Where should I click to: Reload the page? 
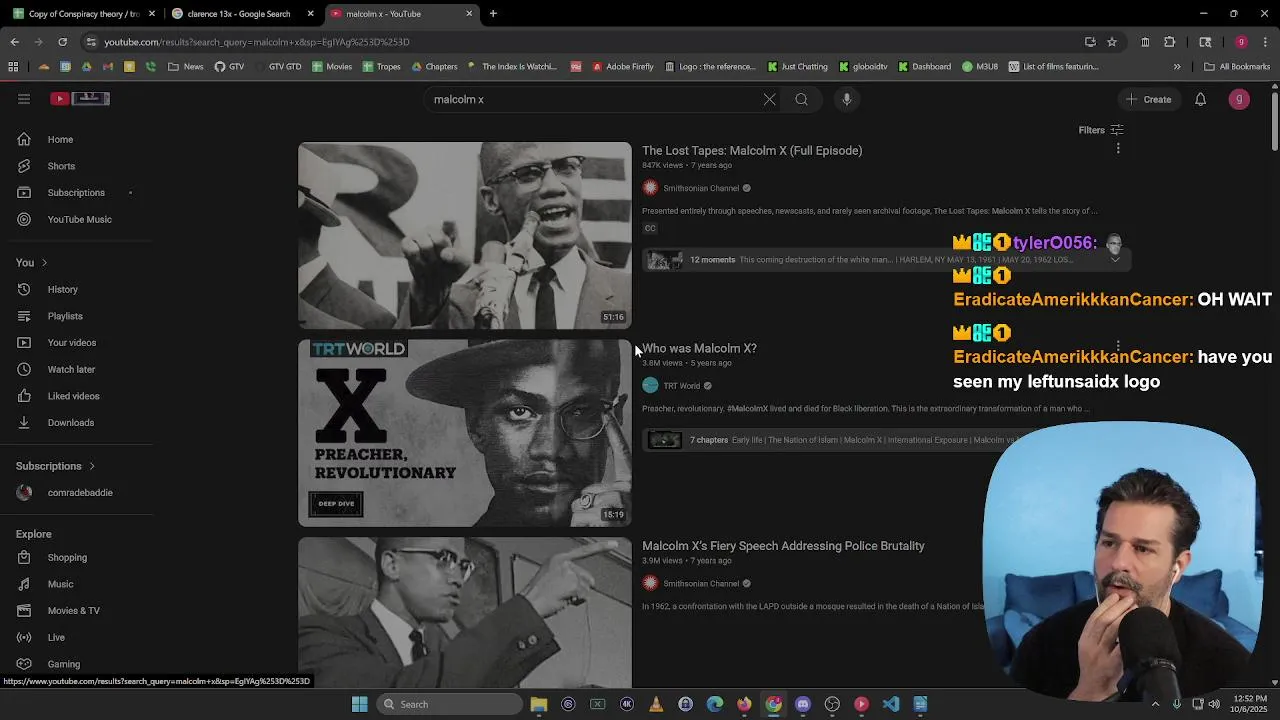pos(62,42)
